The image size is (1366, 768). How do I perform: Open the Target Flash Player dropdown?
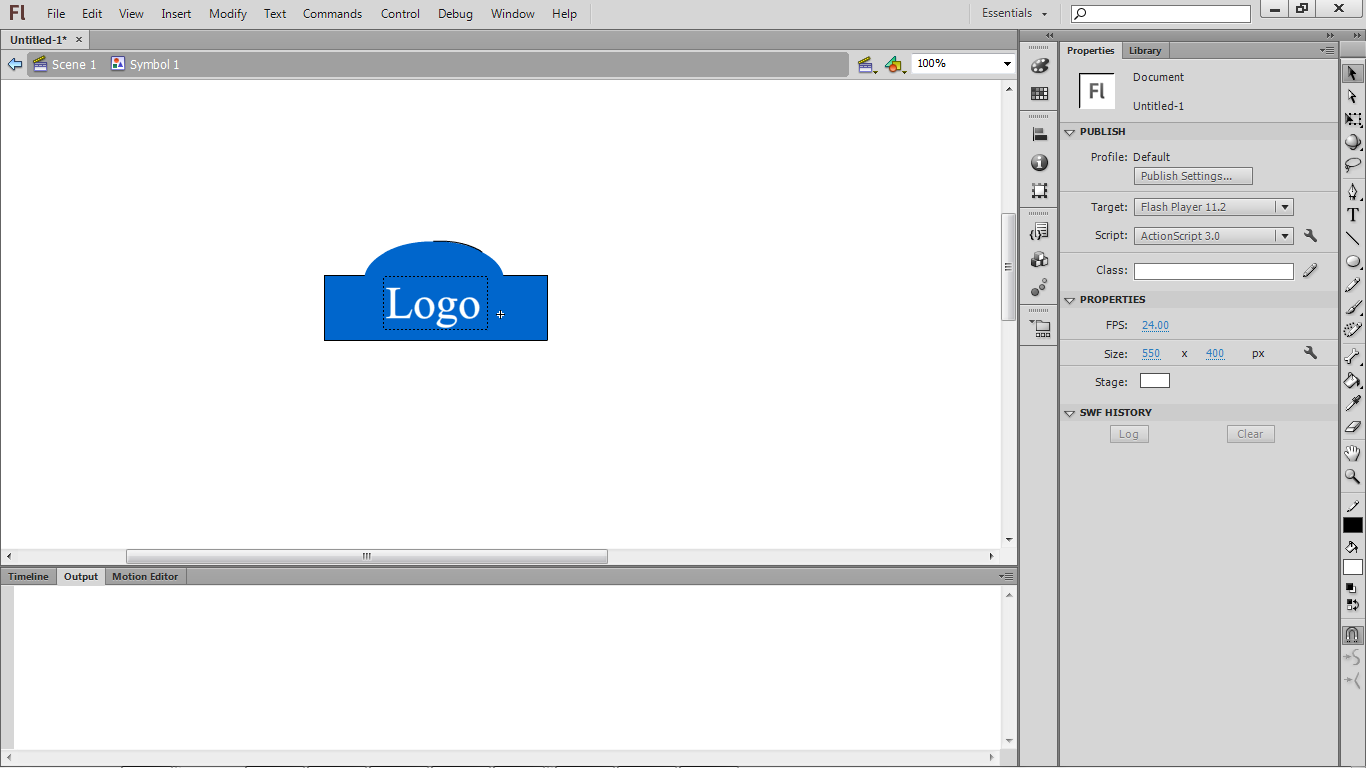coord(1214,207)
